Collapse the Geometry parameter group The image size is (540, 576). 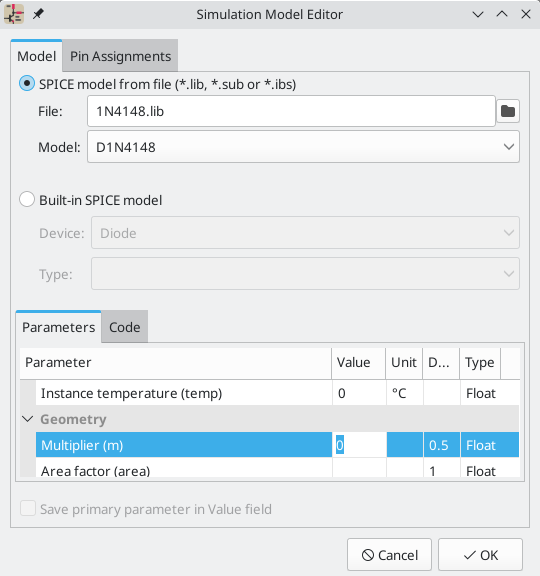point(28,419)
